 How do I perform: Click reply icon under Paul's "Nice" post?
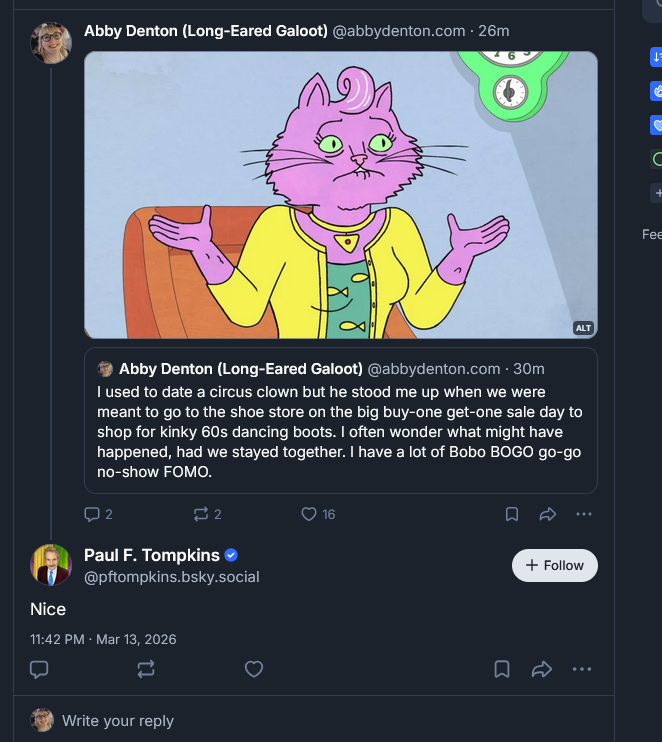click(39, 669)
